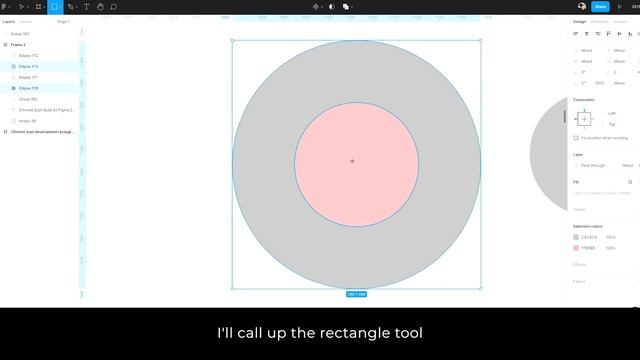
Task: Open horizontal constraint Left dropdown
Action: [612, 113]
